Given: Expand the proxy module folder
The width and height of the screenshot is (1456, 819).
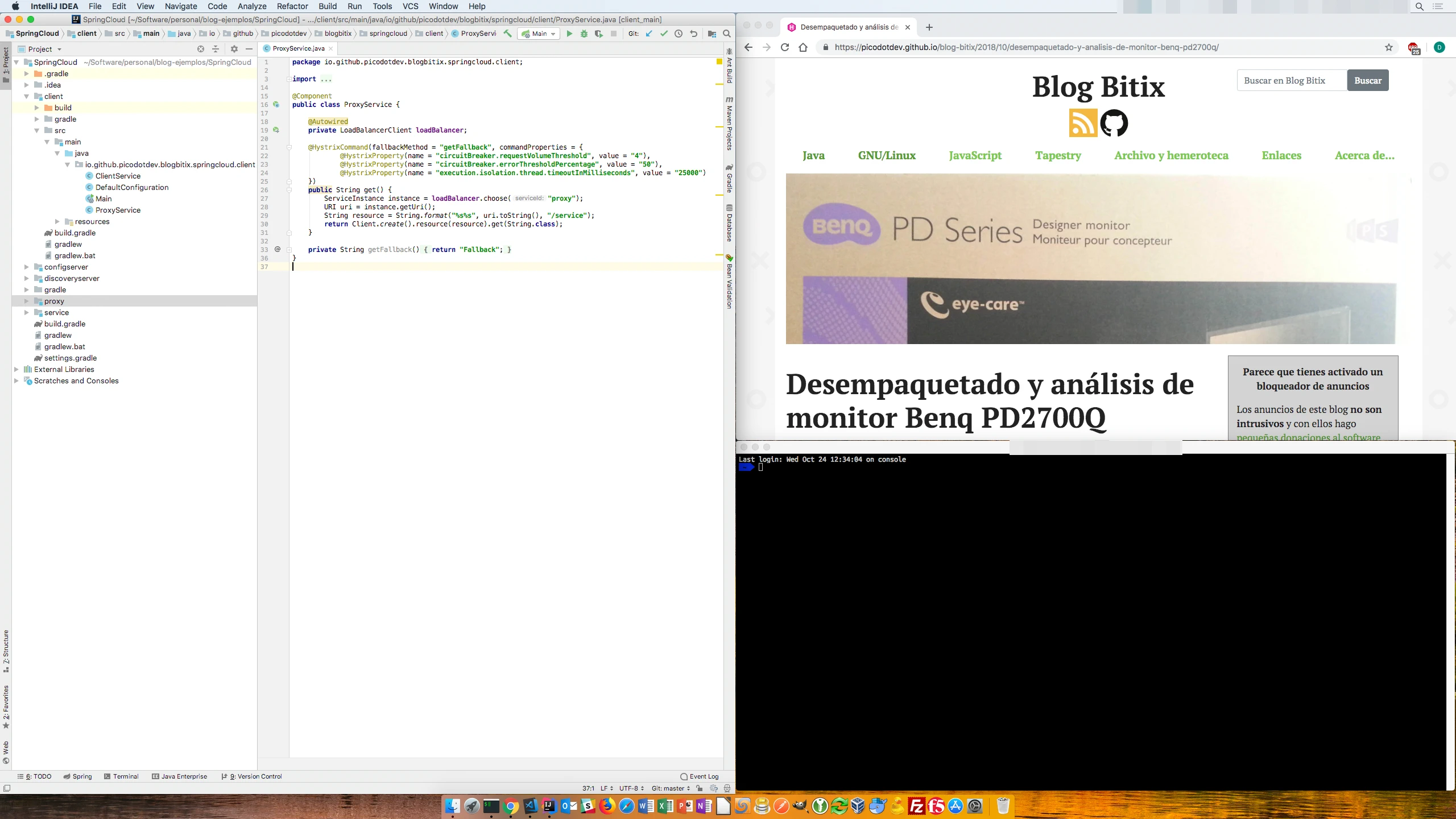Looking at the screenshot, I should click(x=26, y=301).
